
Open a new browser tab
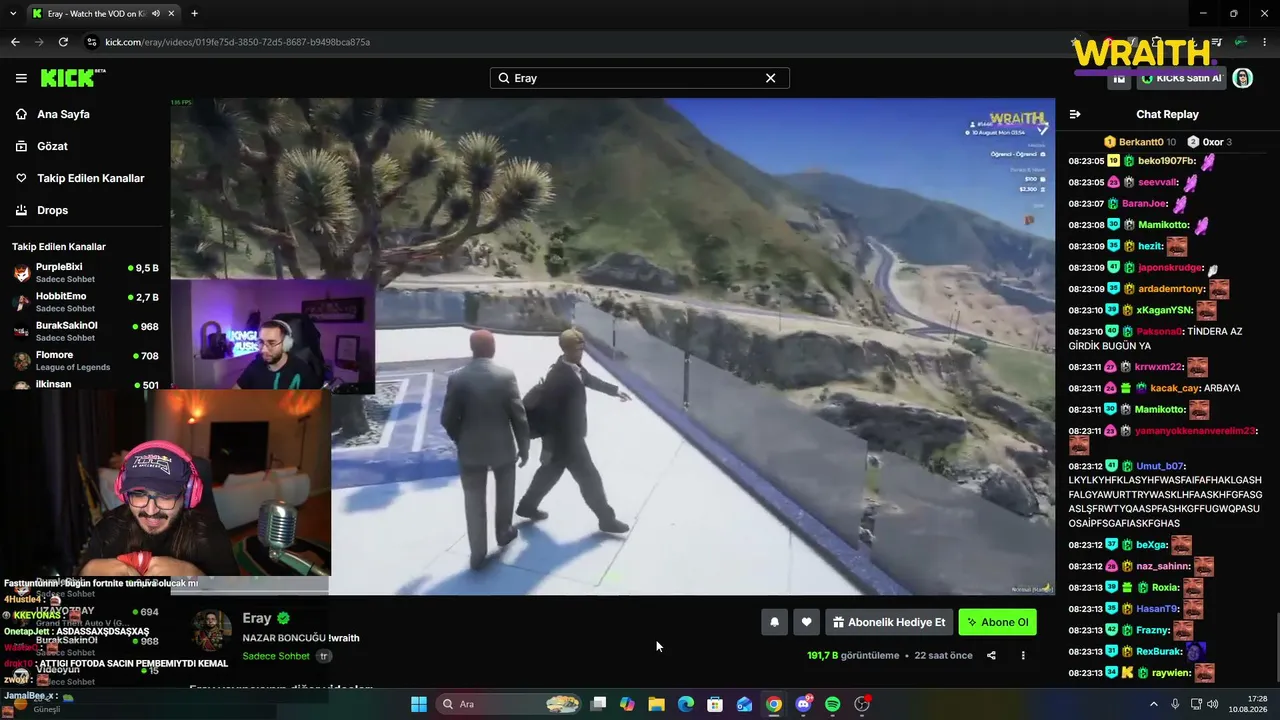click(194, 14)
